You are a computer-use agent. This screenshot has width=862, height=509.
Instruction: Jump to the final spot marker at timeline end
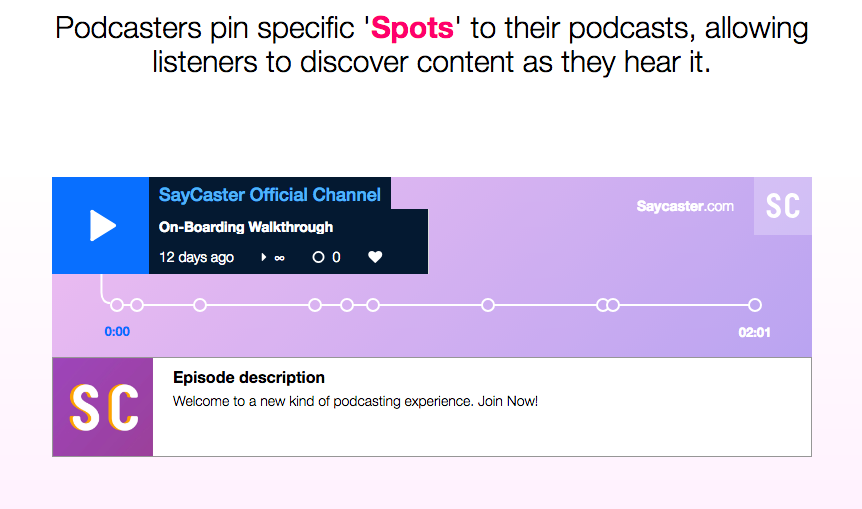pos(755,305)
